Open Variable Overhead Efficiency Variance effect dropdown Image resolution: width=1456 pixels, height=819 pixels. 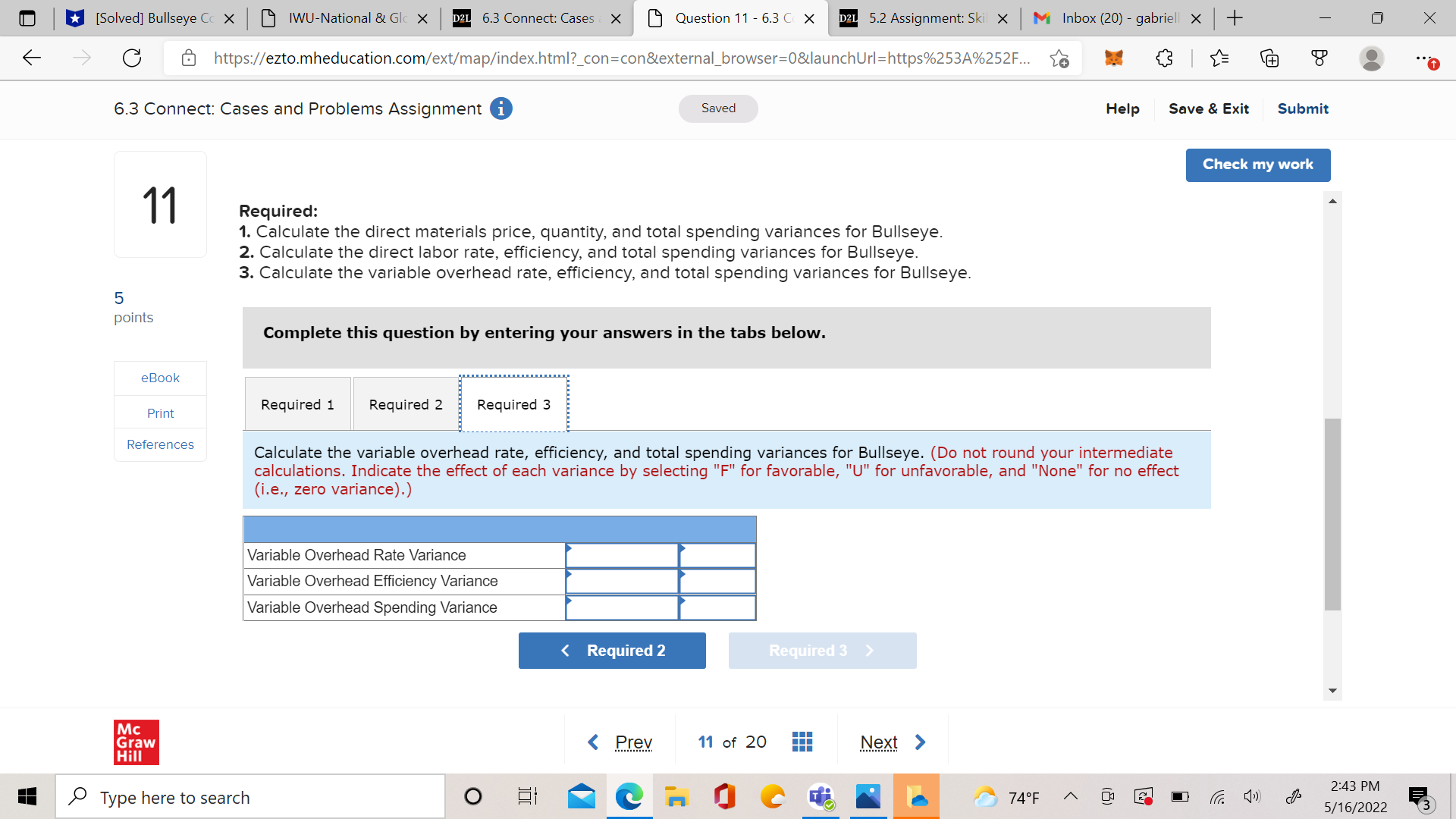pyautogui.click(x=717, y=582)
